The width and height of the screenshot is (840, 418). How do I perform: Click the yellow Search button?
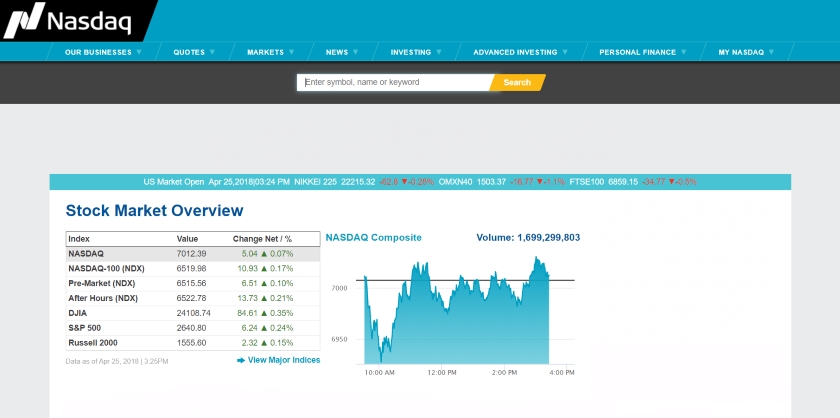[x=517, y=83]
